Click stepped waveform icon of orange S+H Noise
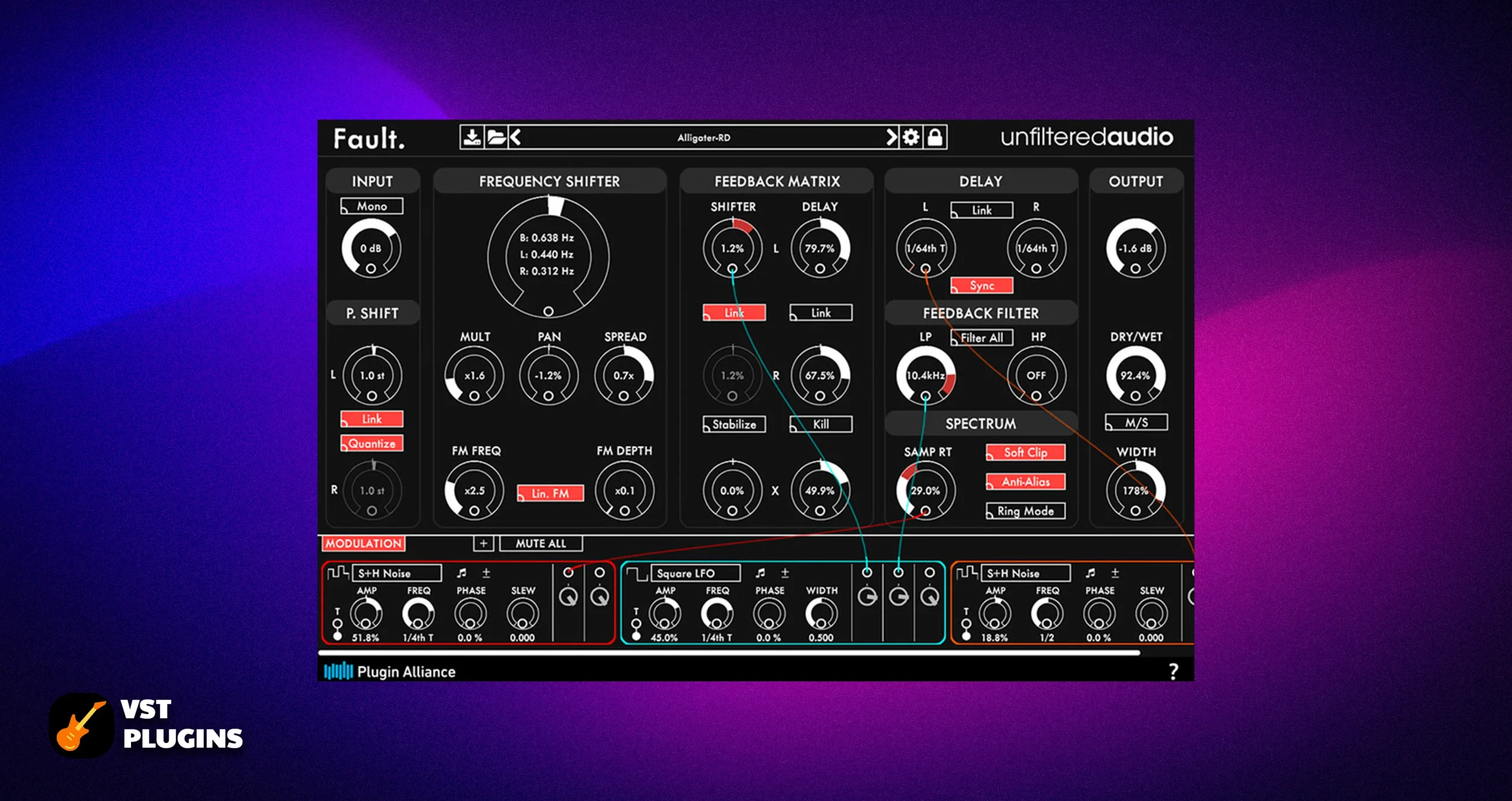Image resolution: width=1512 pixels, height=801 pixels. 967,573
